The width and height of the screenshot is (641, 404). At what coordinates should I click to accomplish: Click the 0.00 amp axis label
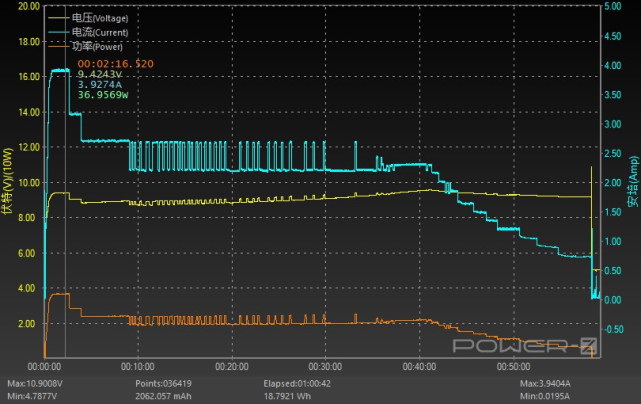coord(612,300)
